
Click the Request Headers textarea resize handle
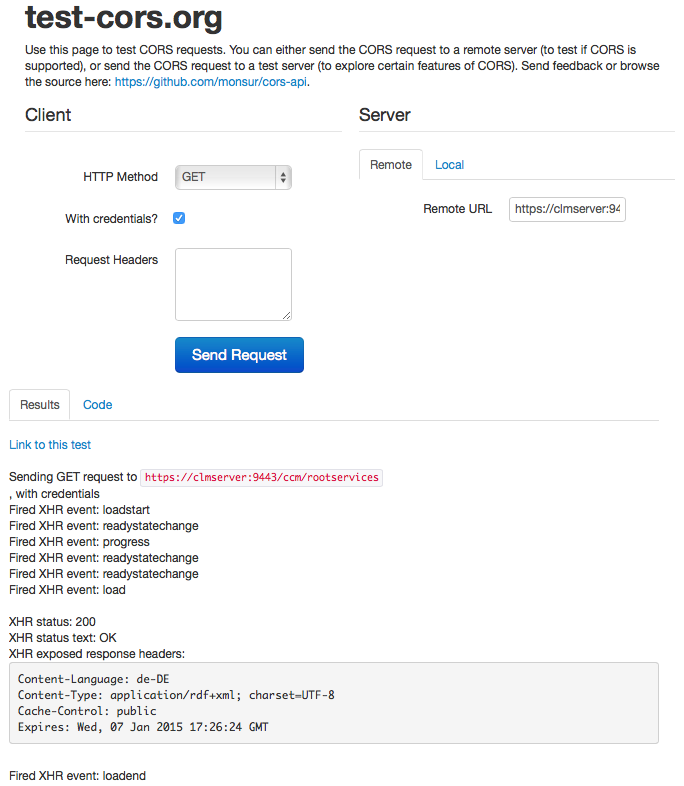tap(286, 315)
